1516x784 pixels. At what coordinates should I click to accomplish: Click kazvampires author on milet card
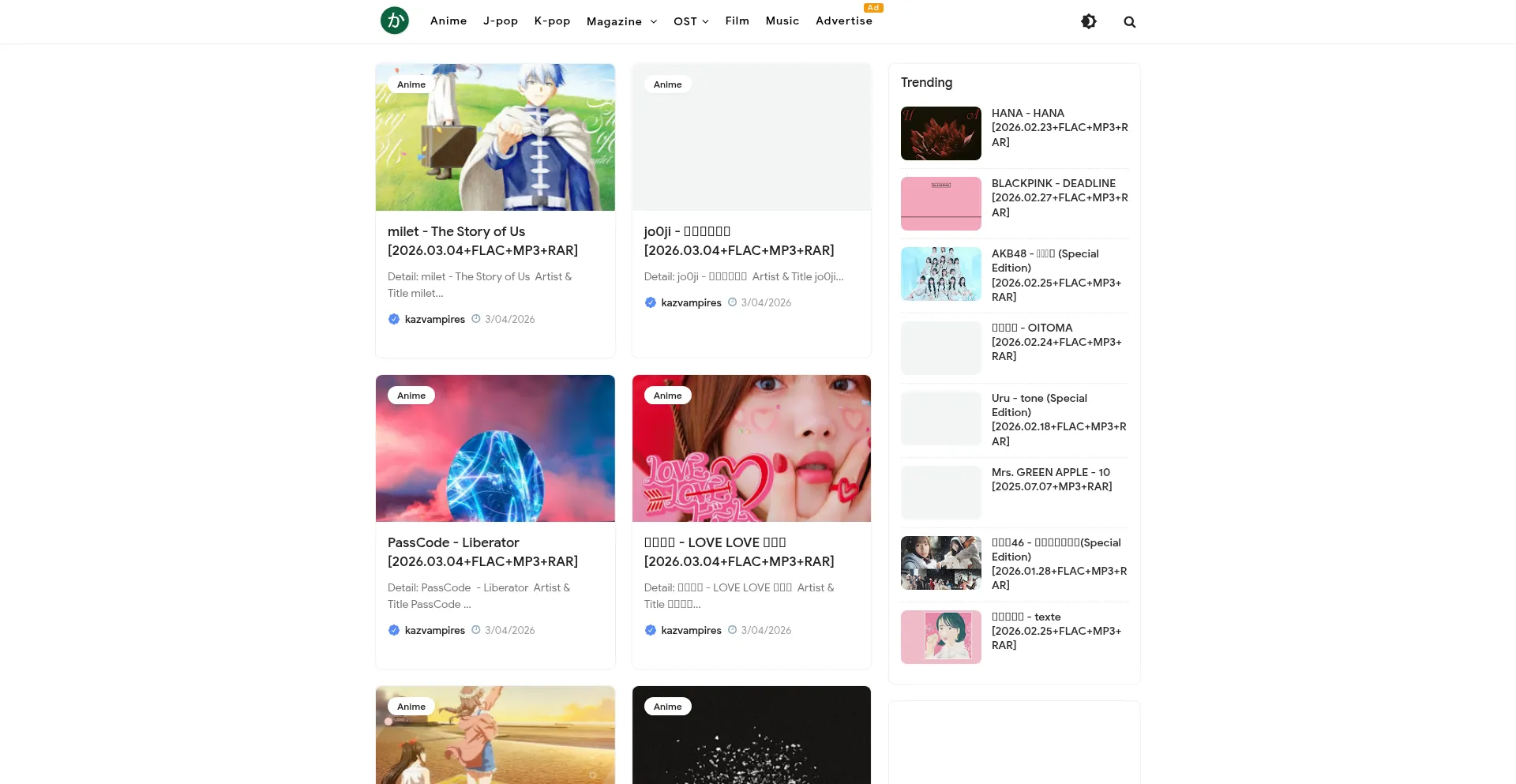[x=435, y=319]
